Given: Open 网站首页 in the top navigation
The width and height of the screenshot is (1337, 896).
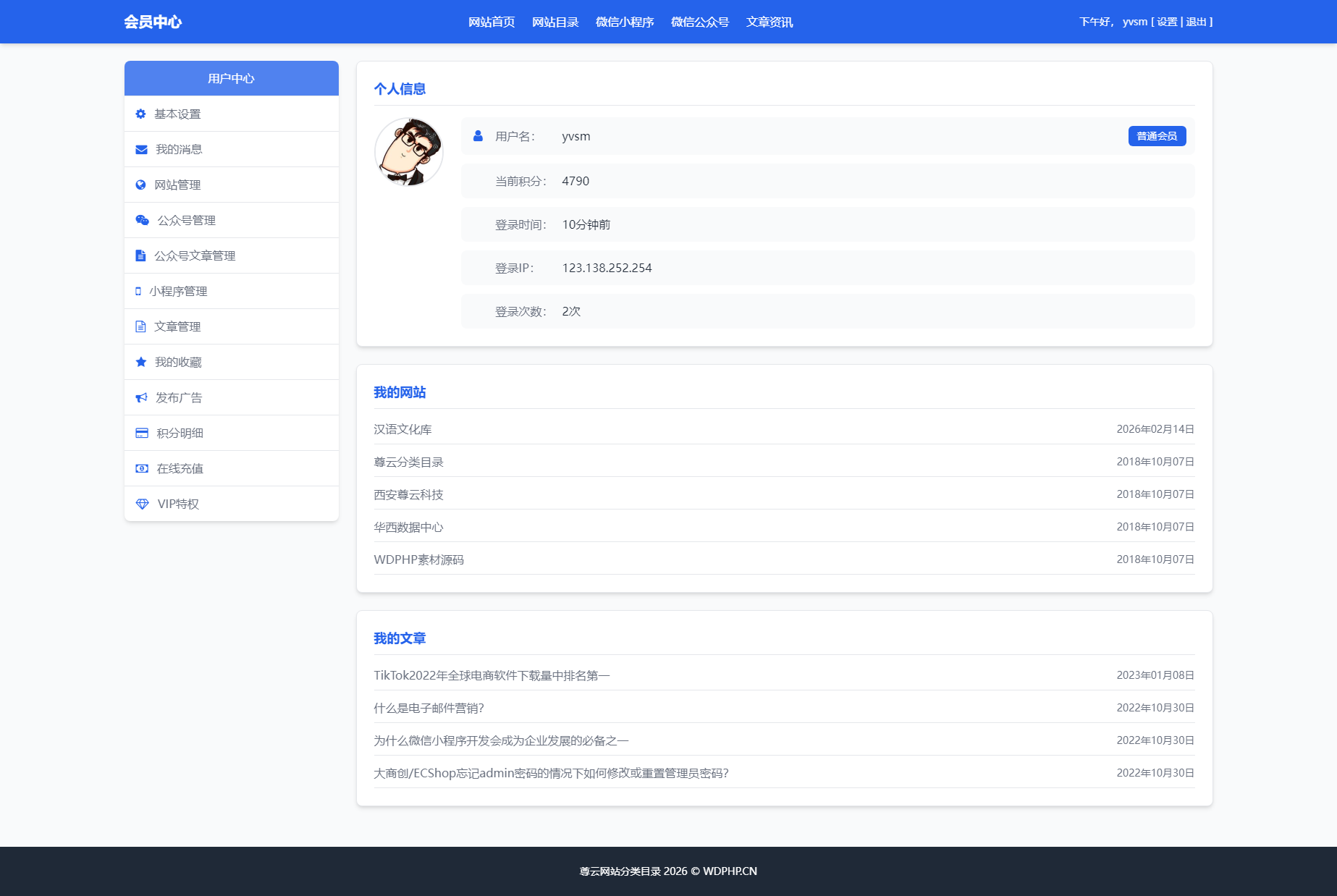Looking at the screenshot, I should pyautogui.click(x=492, y=22).
